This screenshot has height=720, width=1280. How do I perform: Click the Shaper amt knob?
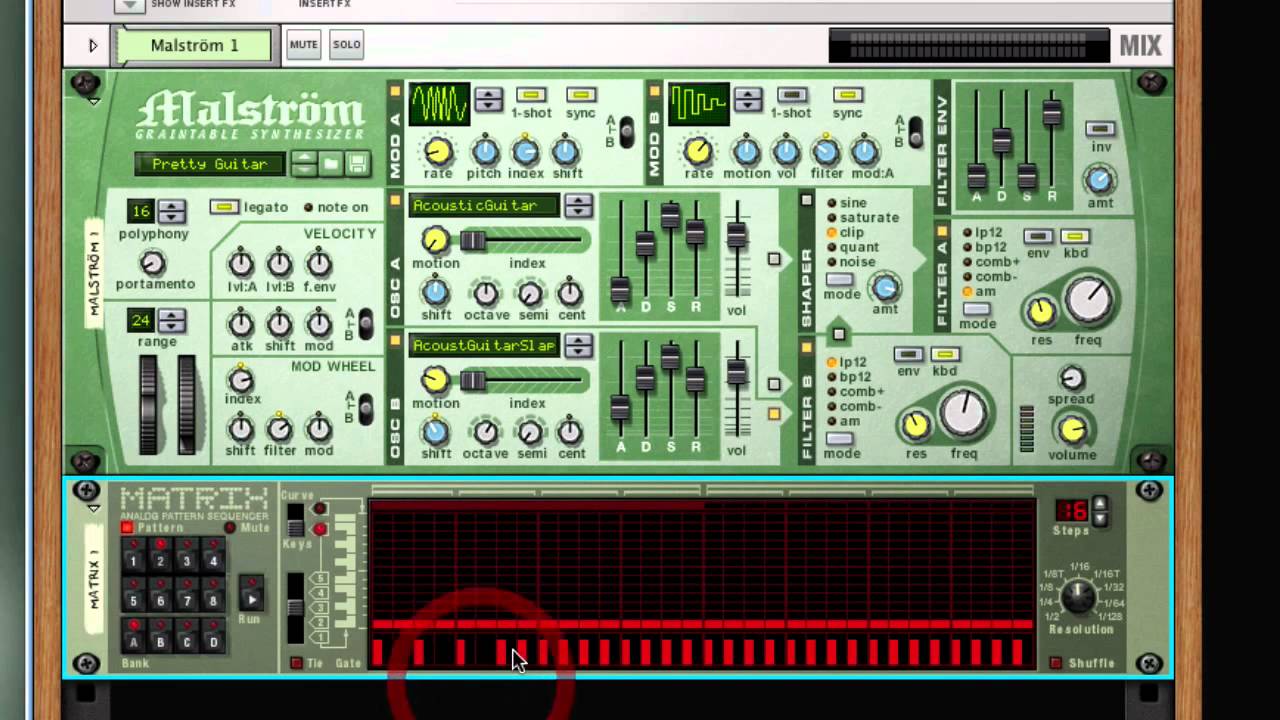(x=885, y=288)
